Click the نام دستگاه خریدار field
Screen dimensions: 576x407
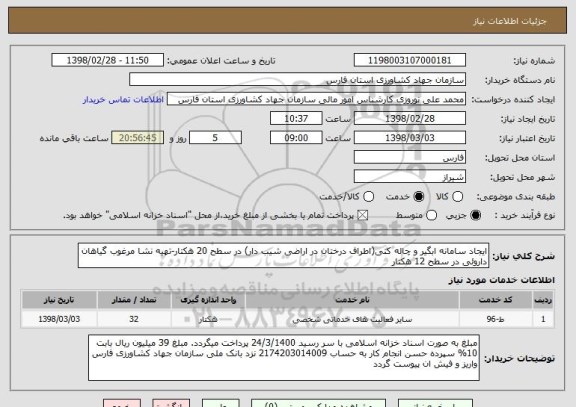(x=298, y=79)
